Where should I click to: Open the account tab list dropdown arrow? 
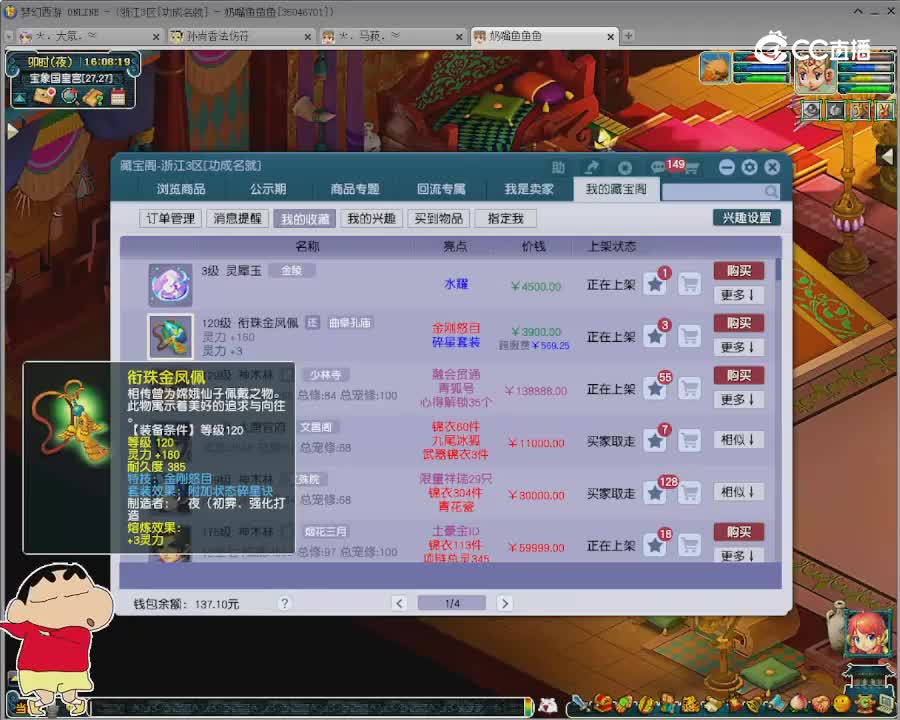8,36
